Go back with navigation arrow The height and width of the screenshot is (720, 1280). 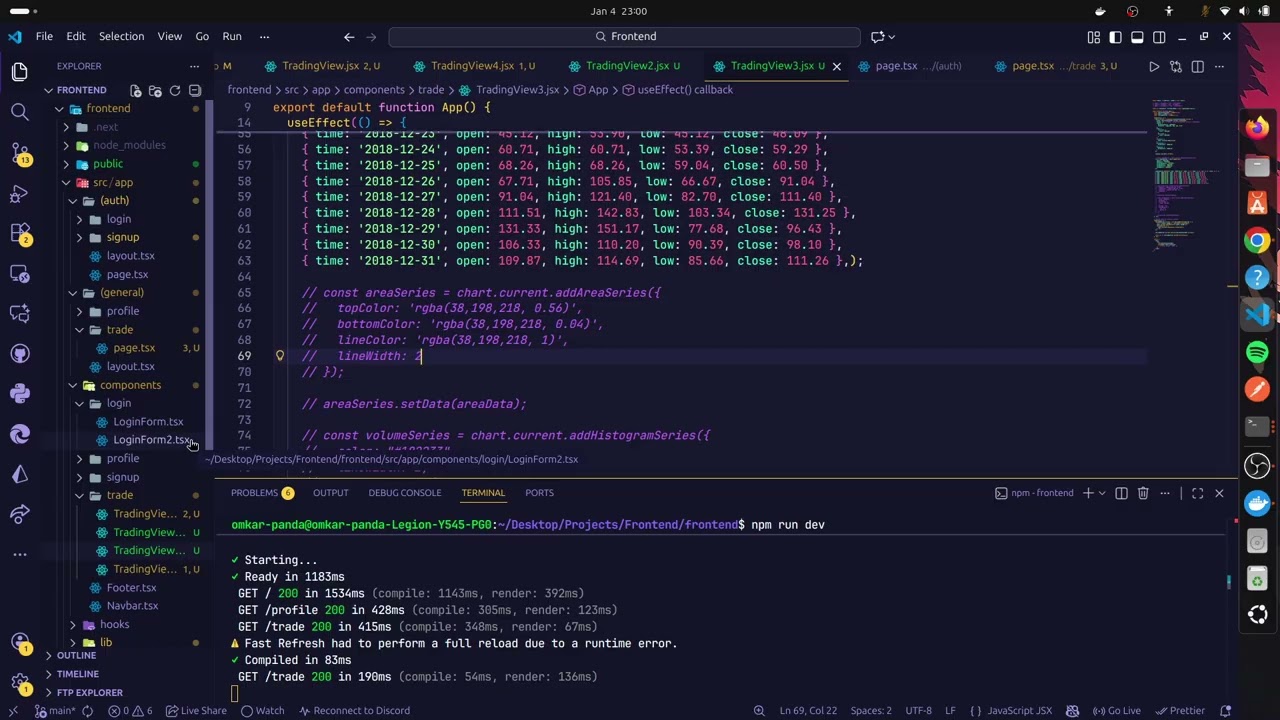click(349, 37)
